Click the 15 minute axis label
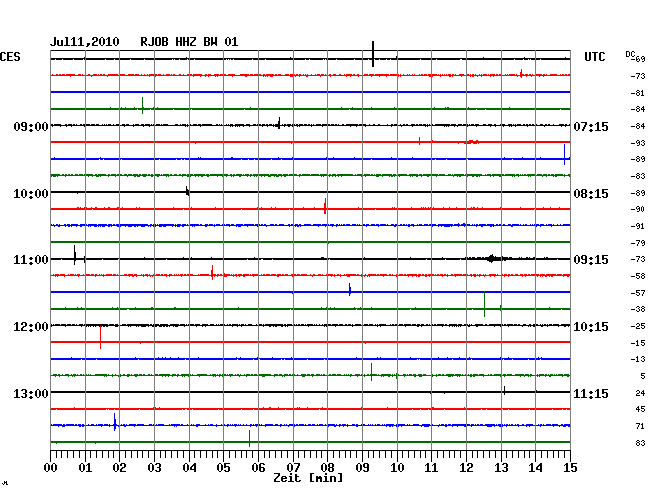Screen dimensions: 650x494 (x=570, y=468)
